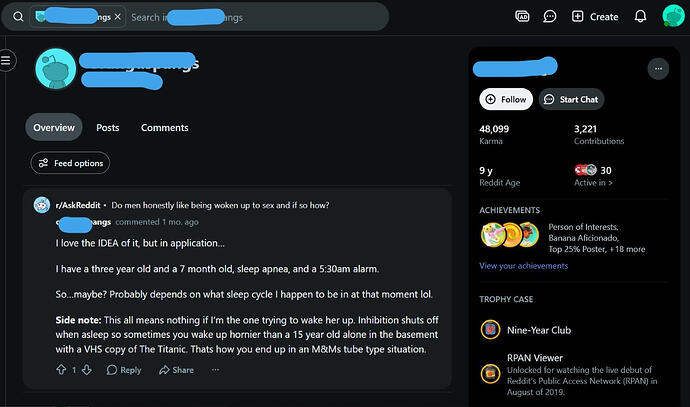Viewport: 690px width, 407px height.
Task: Click the Create post button
Action: coord(595,17)
